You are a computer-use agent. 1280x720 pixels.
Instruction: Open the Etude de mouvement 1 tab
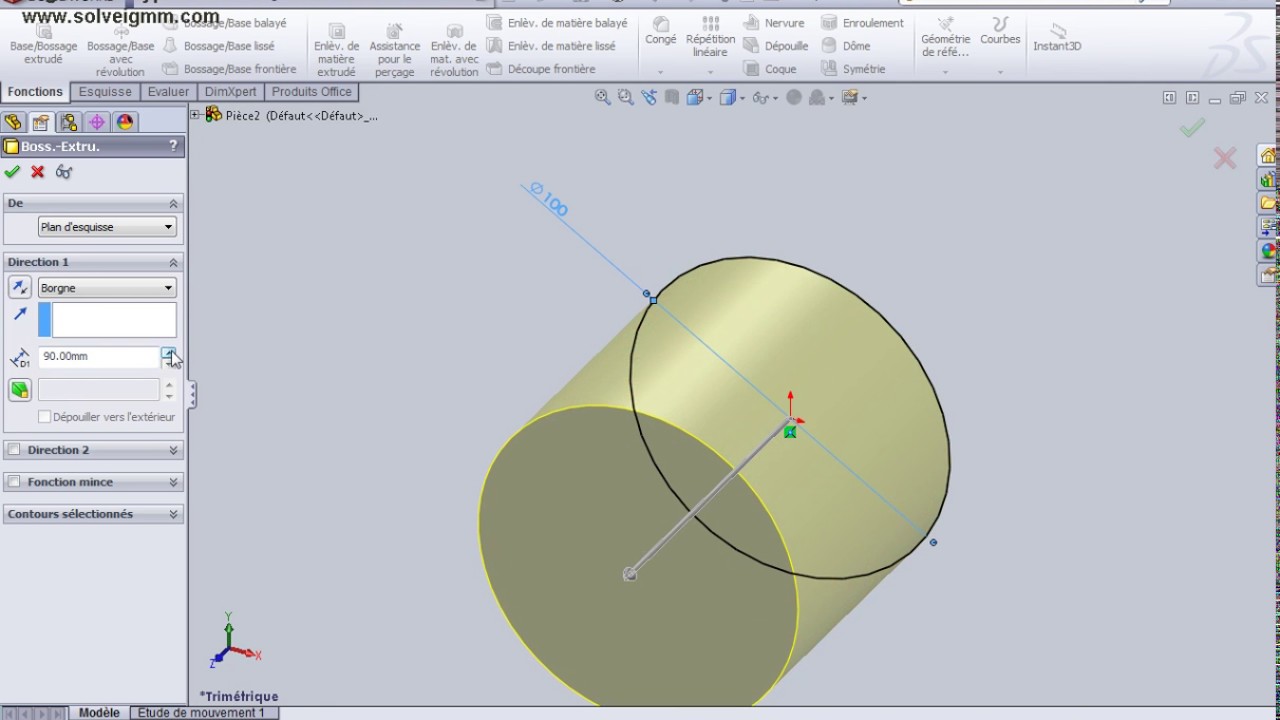[x=201, y=713]
